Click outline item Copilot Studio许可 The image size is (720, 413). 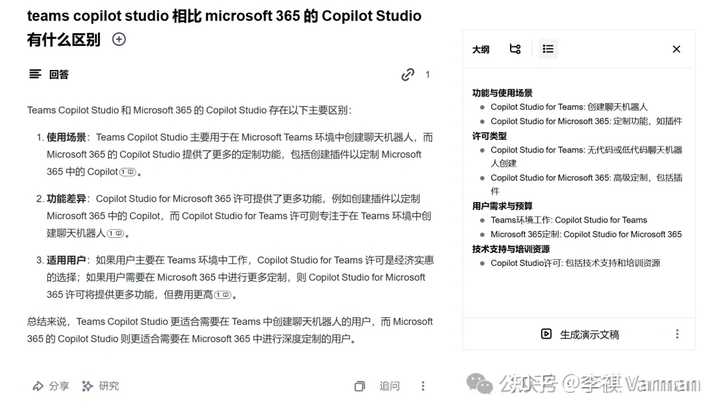[575, 263]
